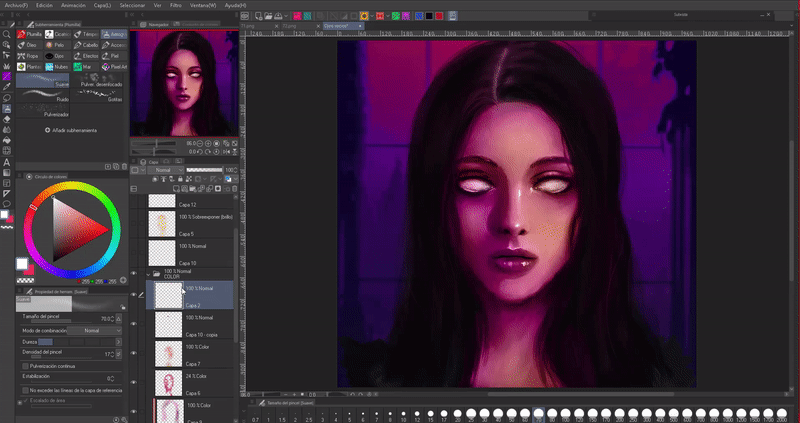Enable the Pulverización continua checkbox

pyautogui.click(x=25, y=365)
